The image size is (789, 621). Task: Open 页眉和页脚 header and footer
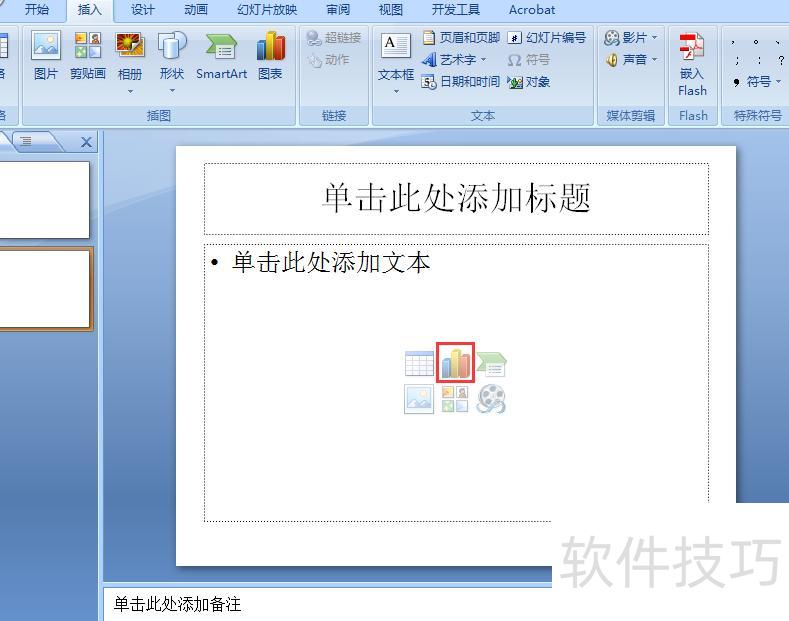(461, 38)
